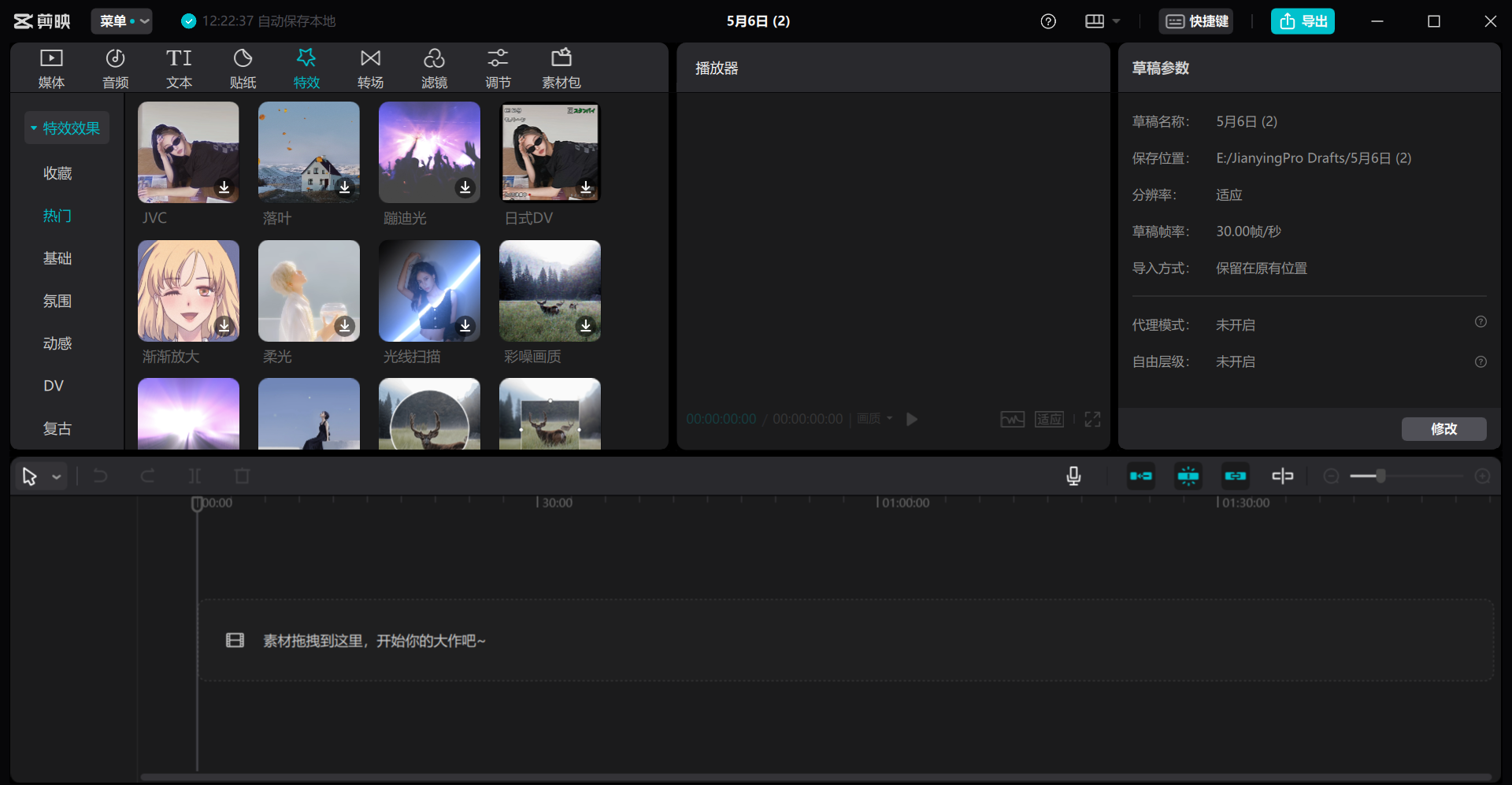Click the timeline zoom in plus icon
Image resolution: width=1512 pixels, height=785 pixels.
1482,476
